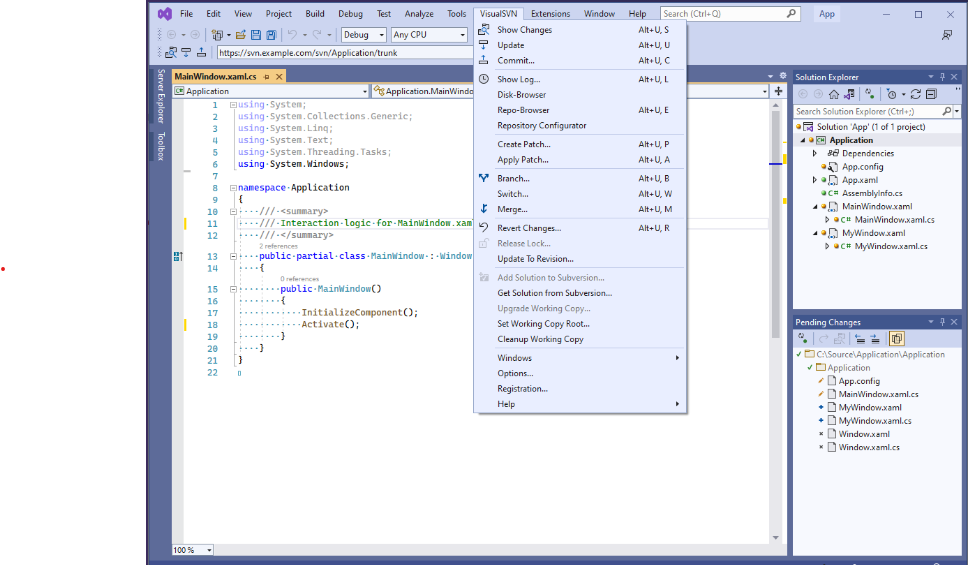Viewport: 968px width, 565px height.
Task: Open the Extensions menu
Action: coord(550,14)
